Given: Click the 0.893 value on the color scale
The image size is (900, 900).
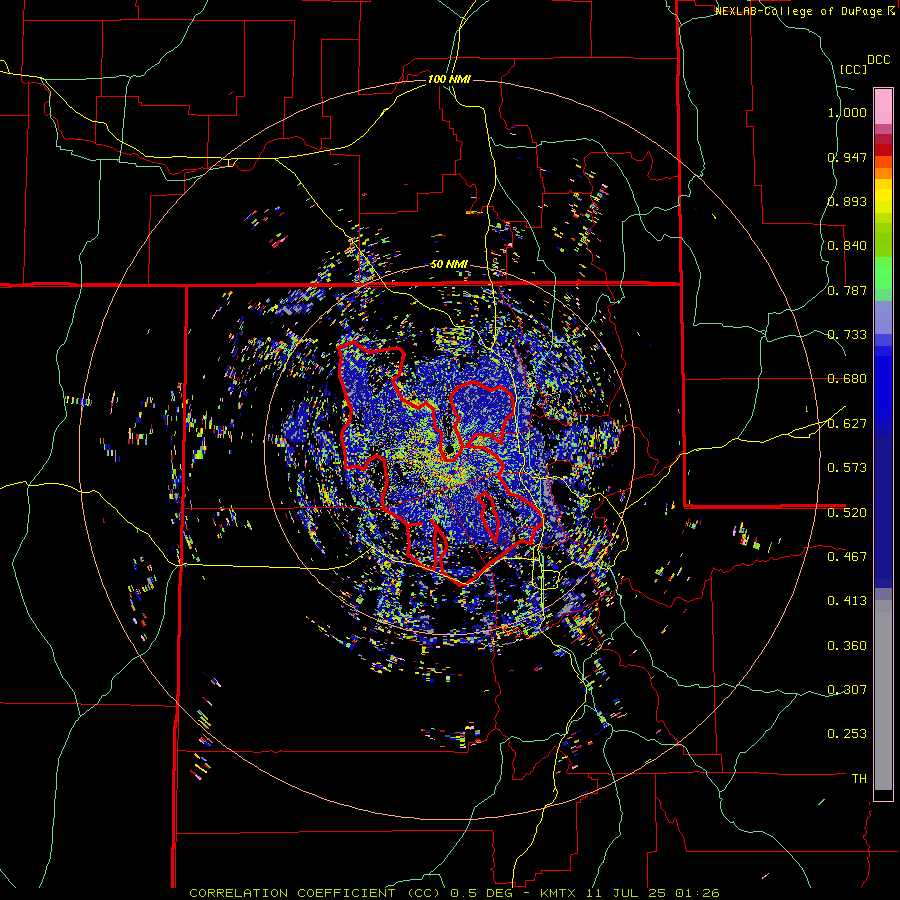Looking at the screenshot, I should pos(847,201).
